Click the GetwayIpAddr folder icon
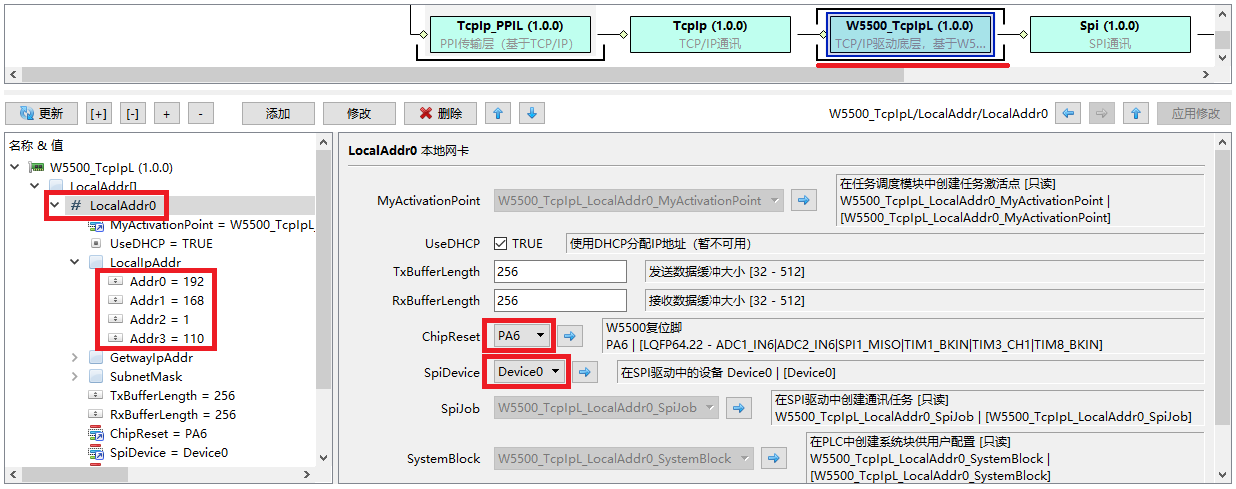This screenshot has width=1236, height=489. (96, 357)
